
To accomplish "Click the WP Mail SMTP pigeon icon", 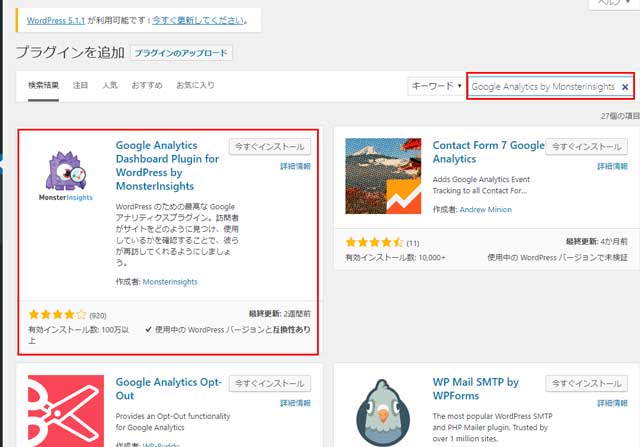I will point(383,412).
